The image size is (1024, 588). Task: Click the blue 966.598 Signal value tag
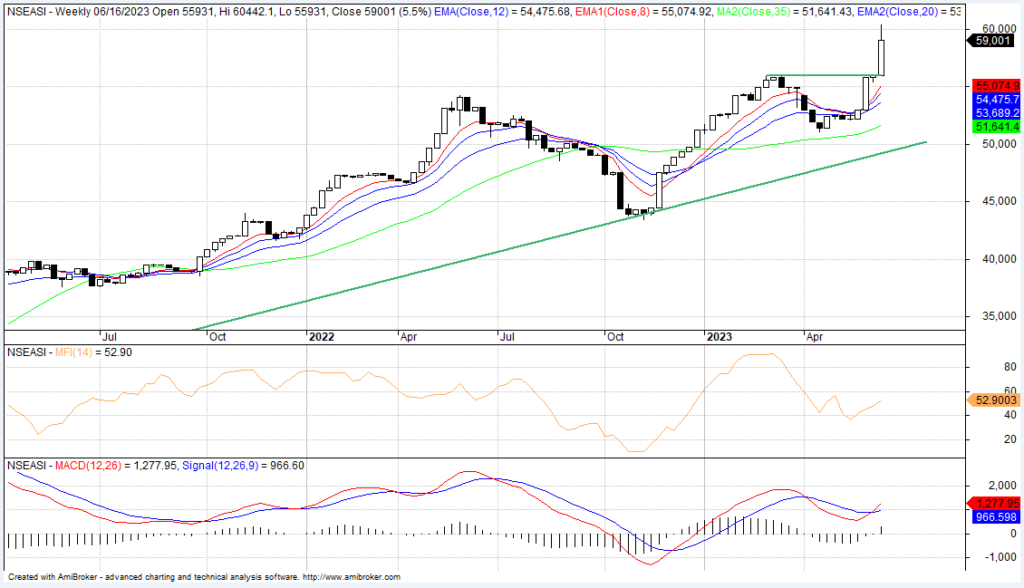[x=995, y=517]
